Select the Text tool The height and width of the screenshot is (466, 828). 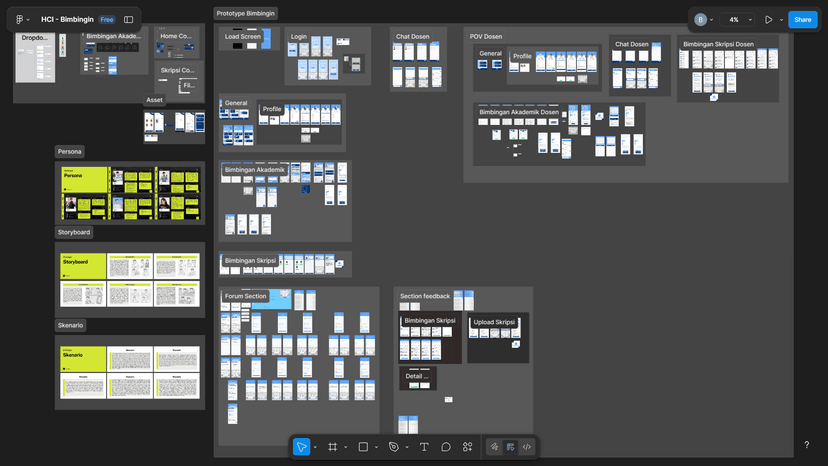coord(424,447)
